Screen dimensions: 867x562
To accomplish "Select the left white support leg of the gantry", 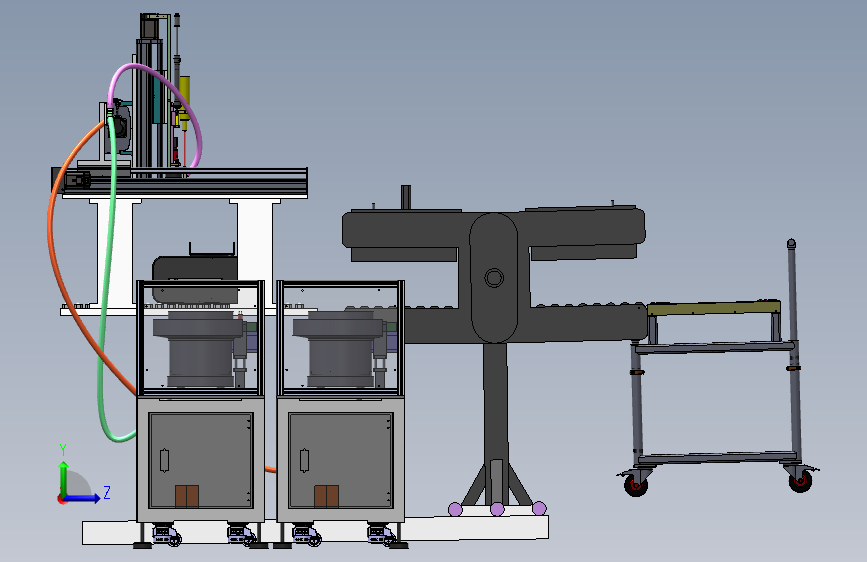I will coord(115,254).
